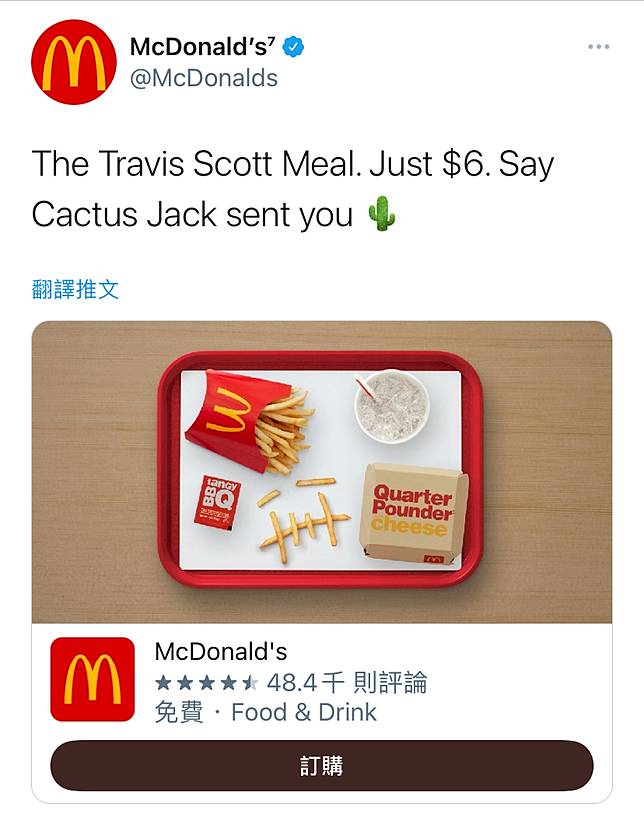Viewport: 644px width, 817px height.
Task: Click the tweet text about Travis Scott Meal
Action: point(292,189)
